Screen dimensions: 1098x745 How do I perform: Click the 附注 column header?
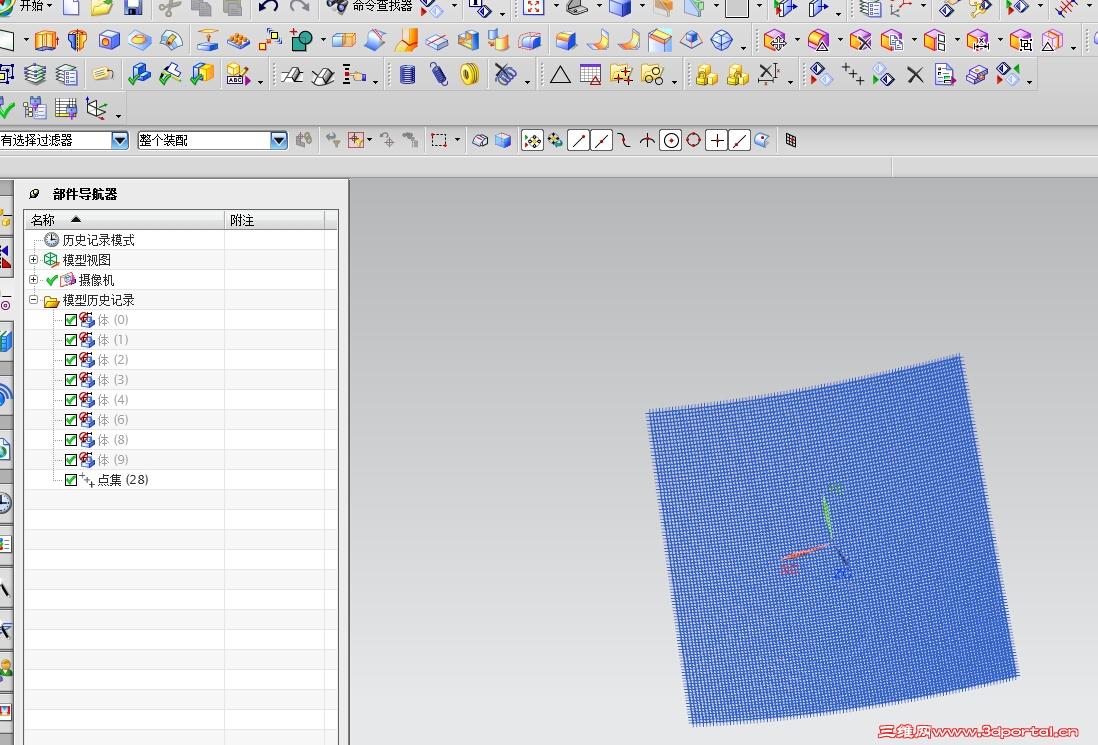[x=274, y=220]
